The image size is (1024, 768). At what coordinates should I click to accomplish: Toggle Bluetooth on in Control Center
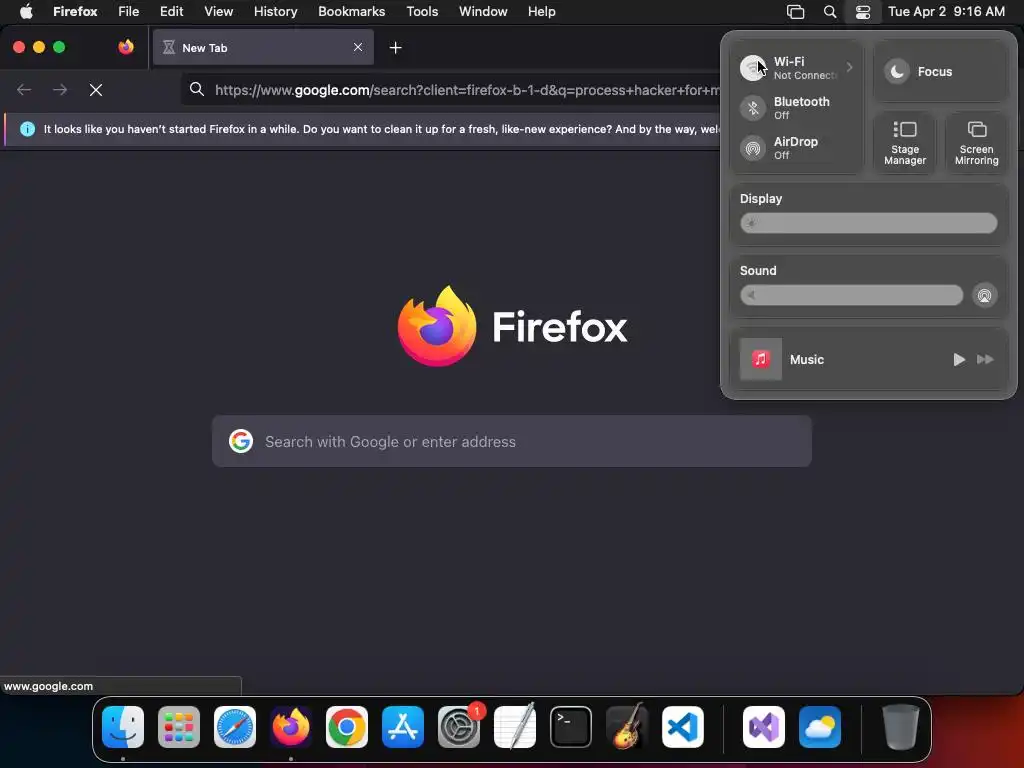point(753,108)
